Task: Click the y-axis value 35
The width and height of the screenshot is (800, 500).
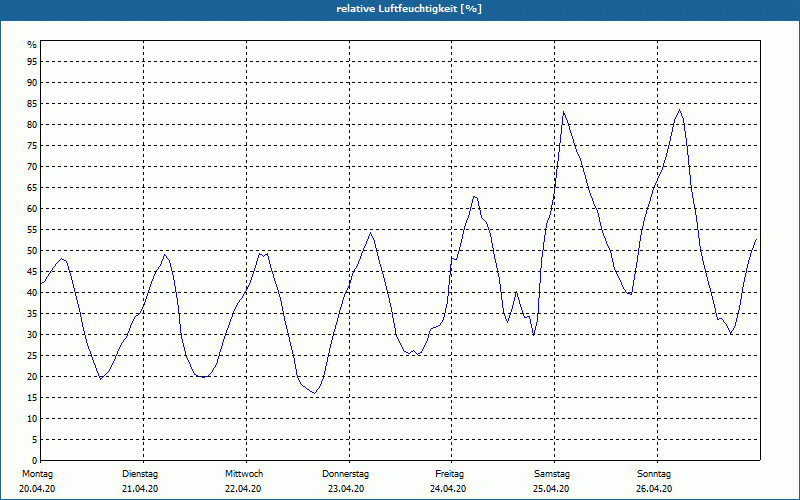Action: tap(32, 314)
